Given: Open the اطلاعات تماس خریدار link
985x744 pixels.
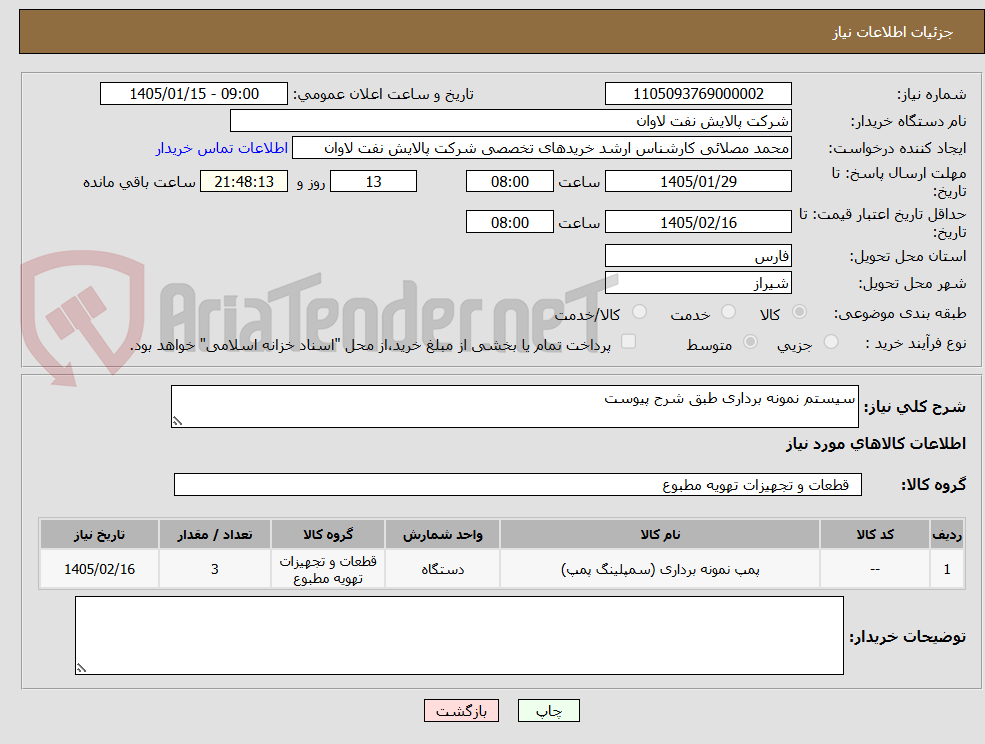Looking at the screenshot, I should tap(222, 148).
